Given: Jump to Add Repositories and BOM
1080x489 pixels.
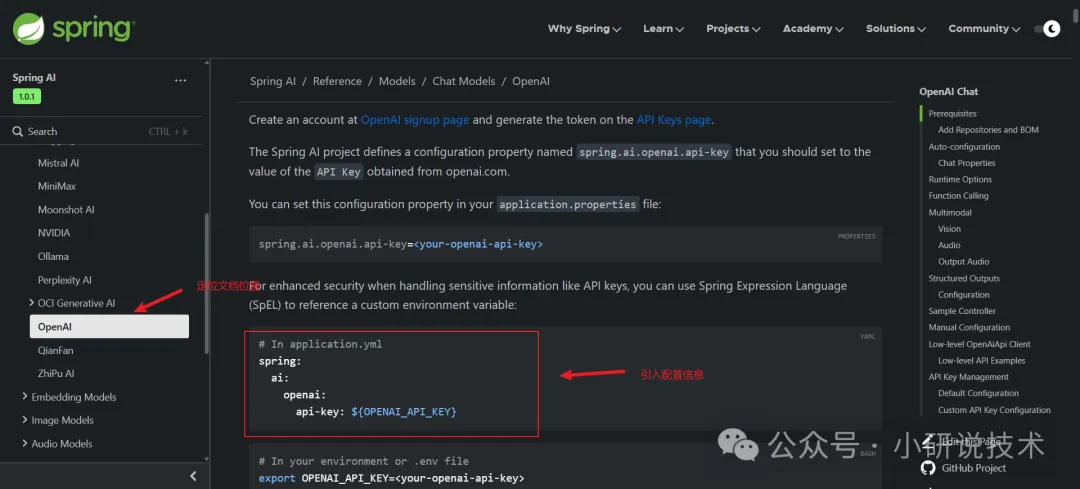Looking at the screenshot, I should 988,129.
